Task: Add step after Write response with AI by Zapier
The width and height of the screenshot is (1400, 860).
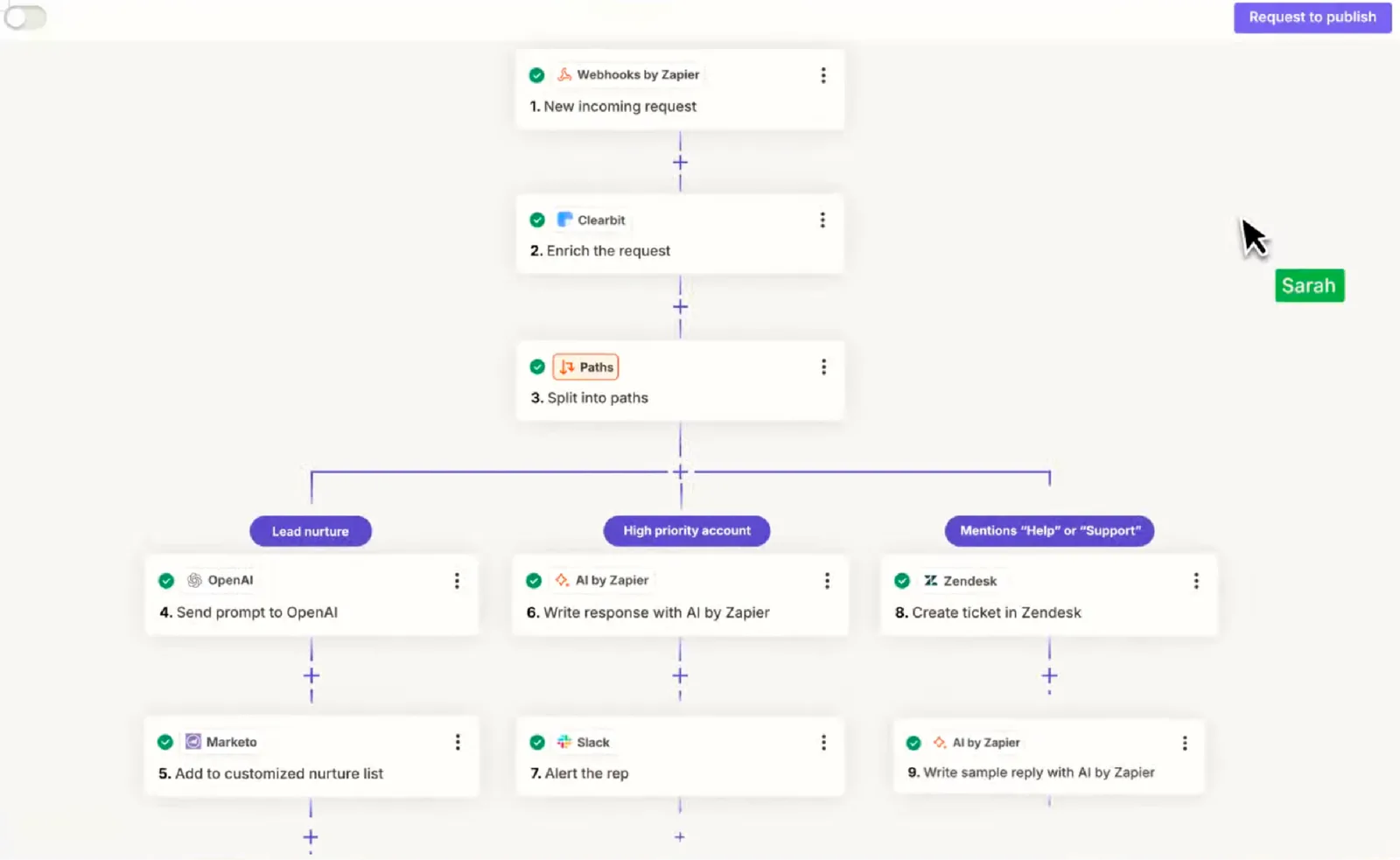Action: pyautogui.click(x=680, y=675)
